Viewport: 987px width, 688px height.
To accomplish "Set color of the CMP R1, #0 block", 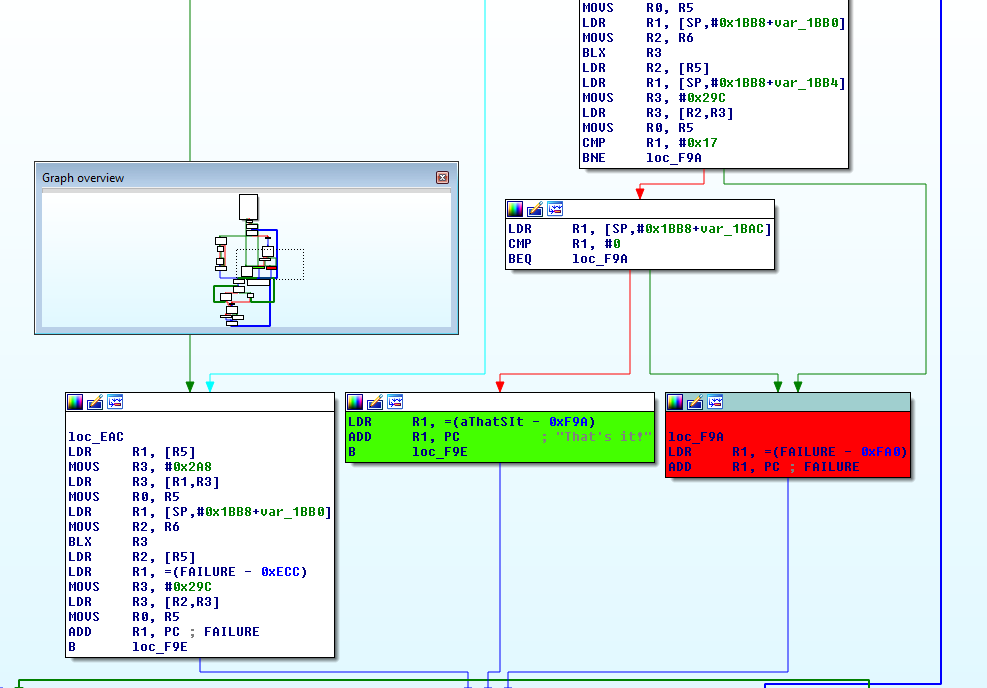I will pos(514,209).
